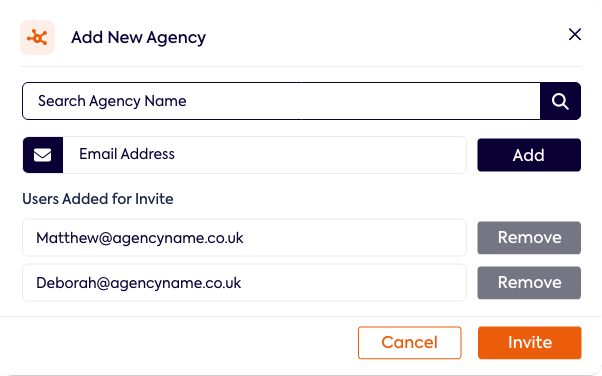Click the separator line above Cancel and Invite
602x376 pixels.
point(301,316)
